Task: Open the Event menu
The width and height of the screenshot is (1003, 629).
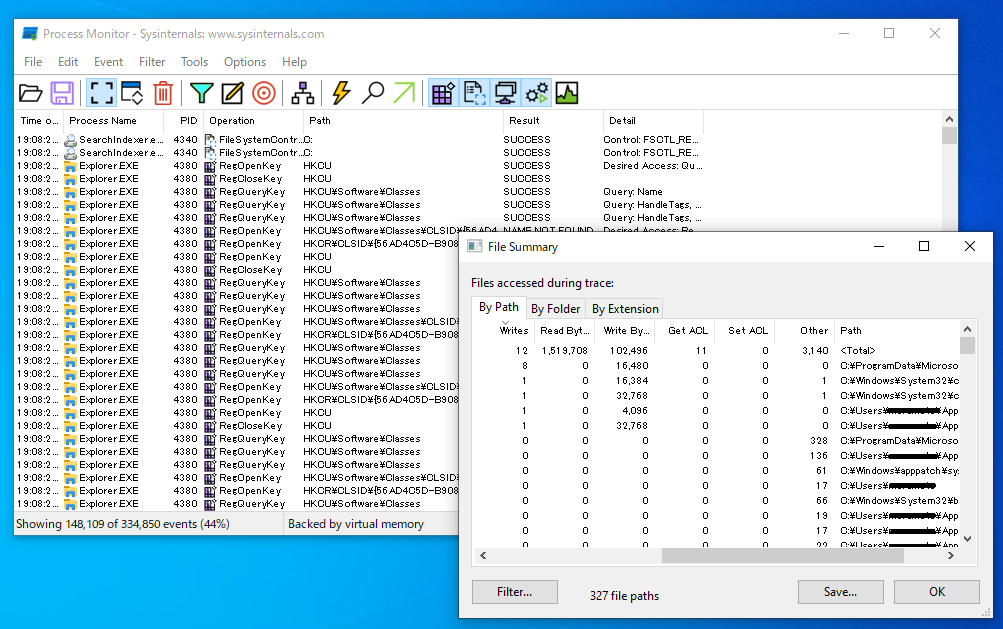Action: (x=108, y=62)
